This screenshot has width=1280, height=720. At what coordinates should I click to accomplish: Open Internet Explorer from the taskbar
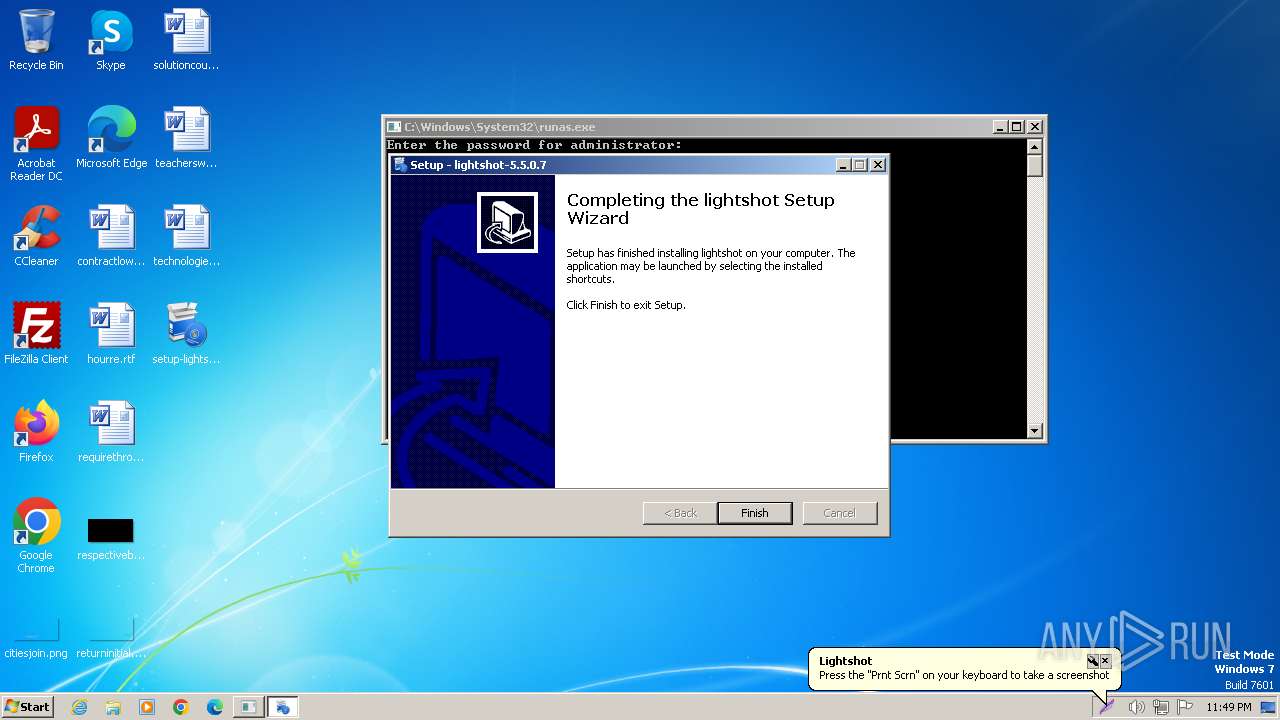pos(80,707)
